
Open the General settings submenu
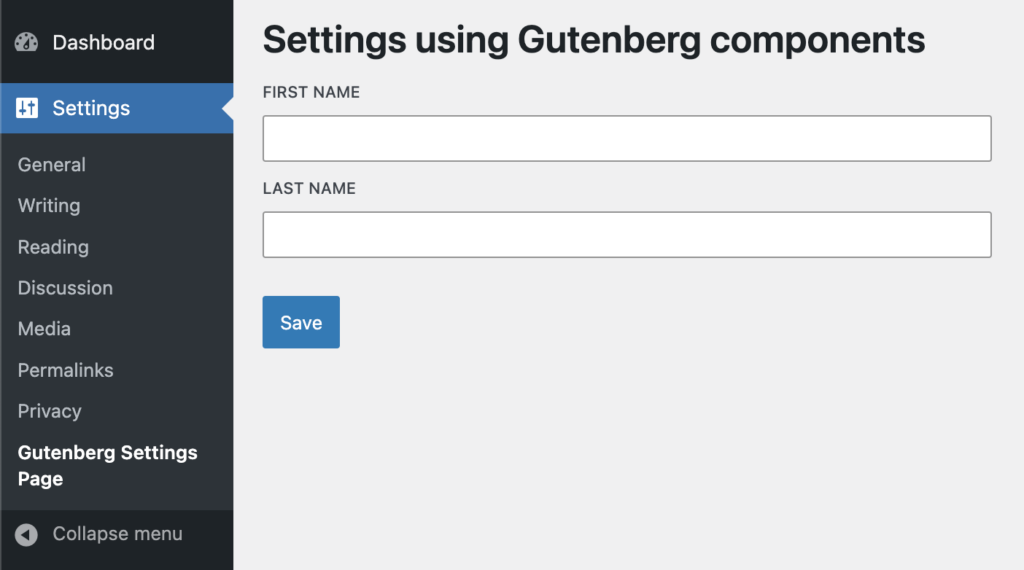(x=52, y=165)
